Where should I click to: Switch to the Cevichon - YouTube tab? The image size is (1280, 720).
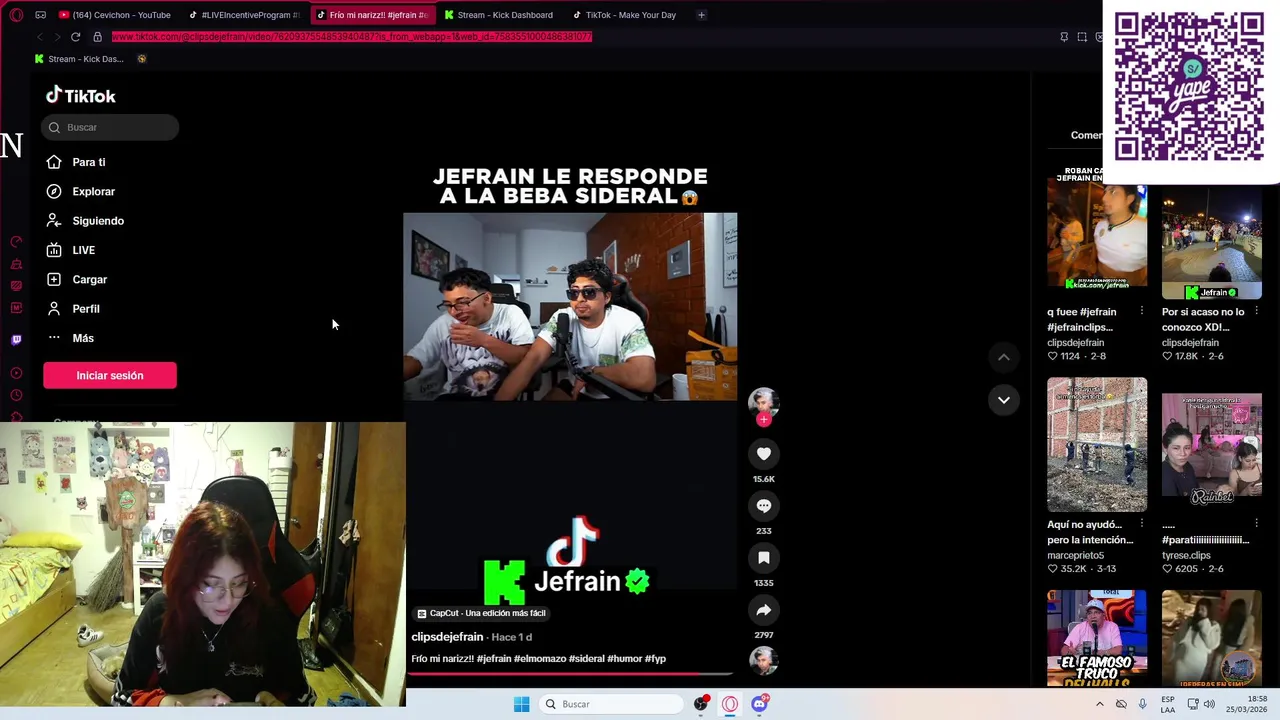tap(115, 15)
